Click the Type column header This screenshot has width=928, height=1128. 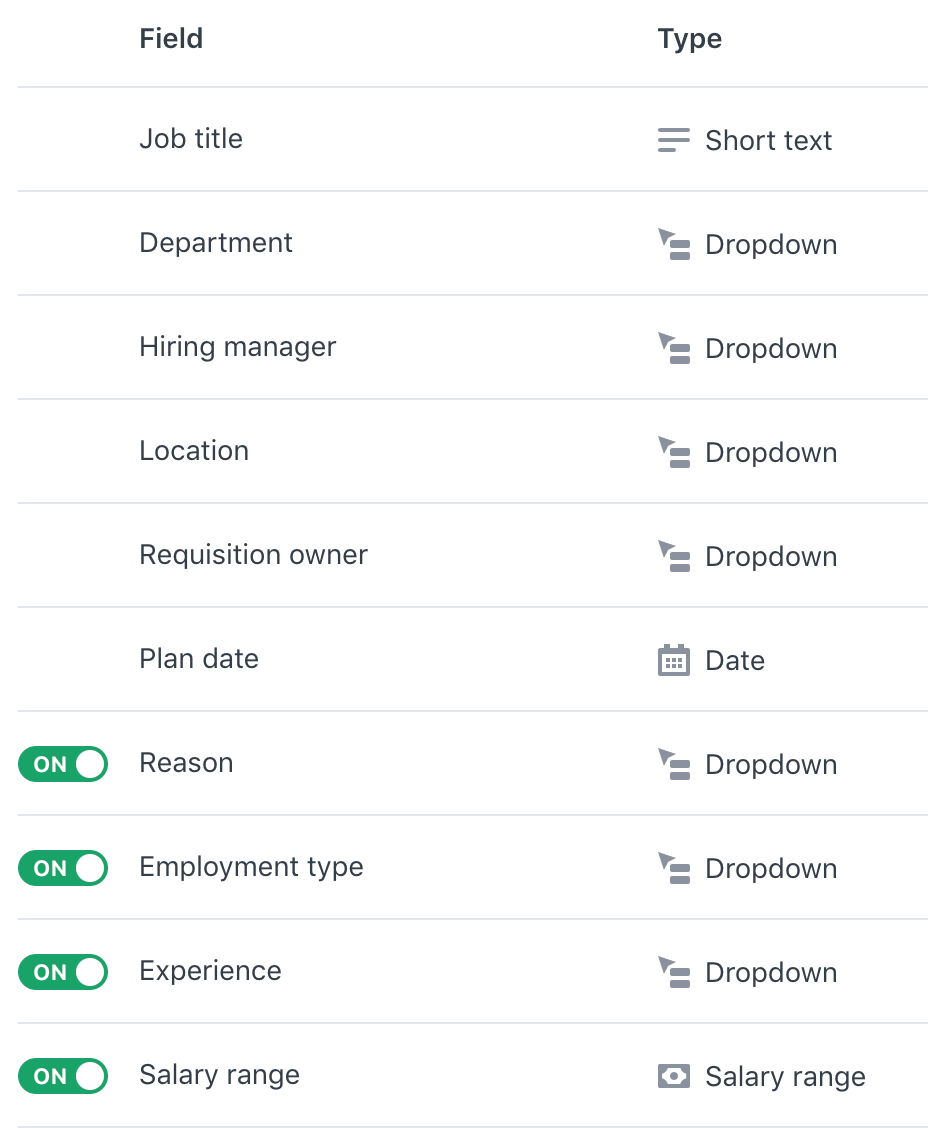[x=690, y=39]
